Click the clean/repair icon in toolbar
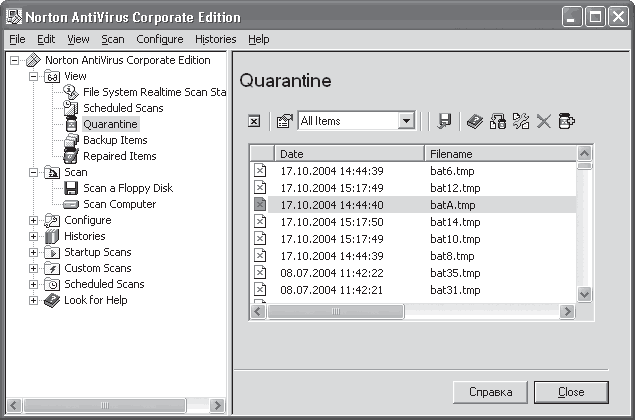The image size is (635, 420). [521, 121]
